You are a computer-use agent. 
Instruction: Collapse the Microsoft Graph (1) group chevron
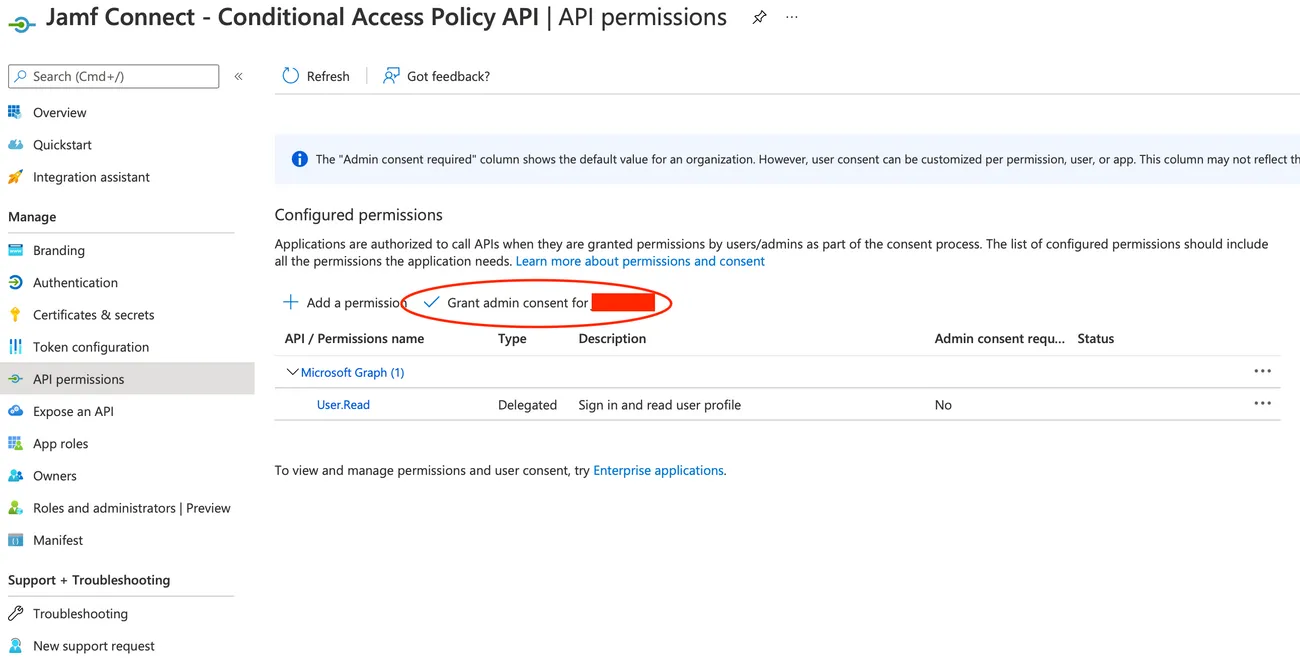click(292, 372)
